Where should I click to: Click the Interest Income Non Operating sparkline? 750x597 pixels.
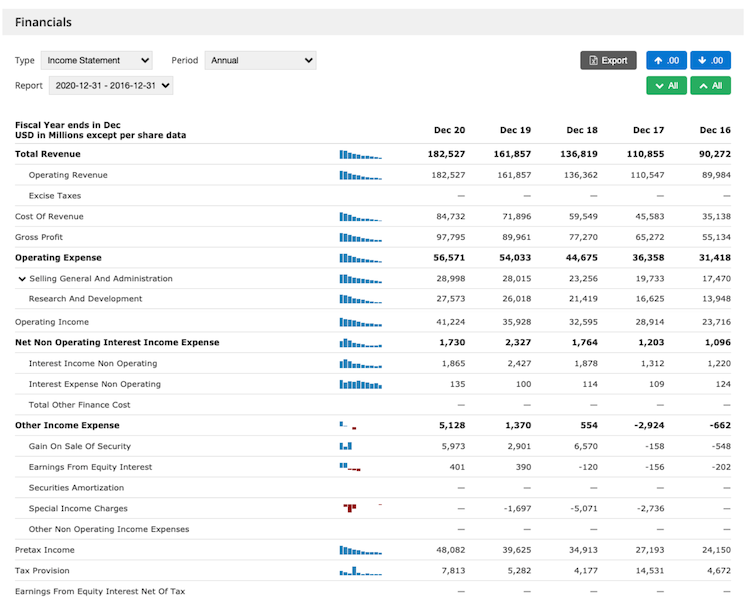point(361,364)
